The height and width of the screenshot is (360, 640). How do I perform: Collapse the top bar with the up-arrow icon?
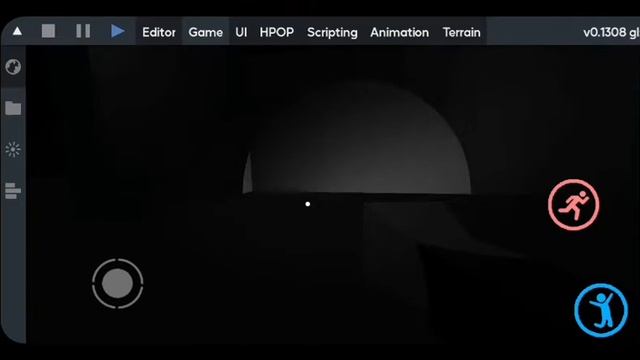click(x=17, y=31)
